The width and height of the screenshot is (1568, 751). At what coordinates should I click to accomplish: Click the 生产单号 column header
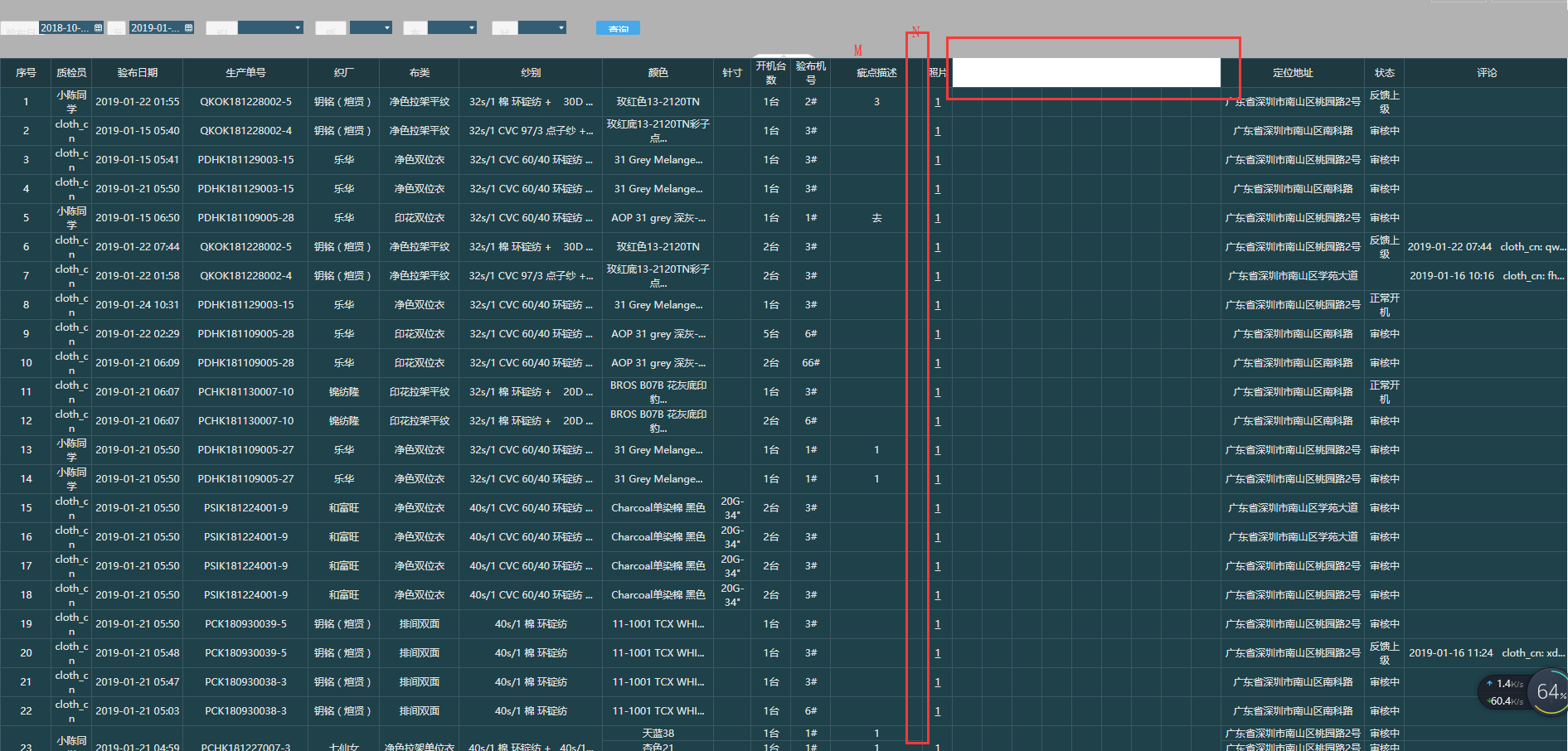coord(245,73)
